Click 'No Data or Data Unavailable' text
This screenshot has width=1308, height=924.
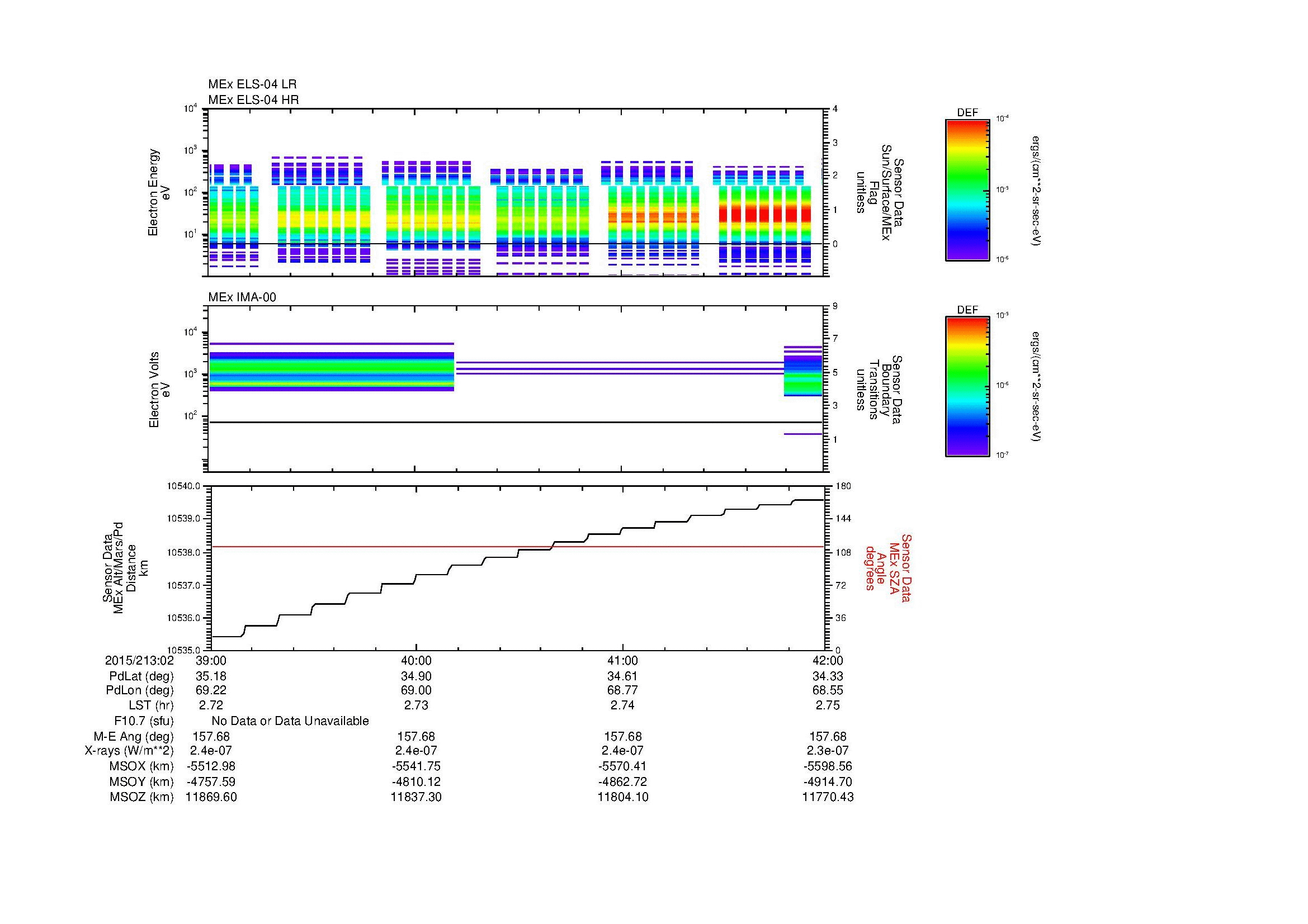pos(290,721)
